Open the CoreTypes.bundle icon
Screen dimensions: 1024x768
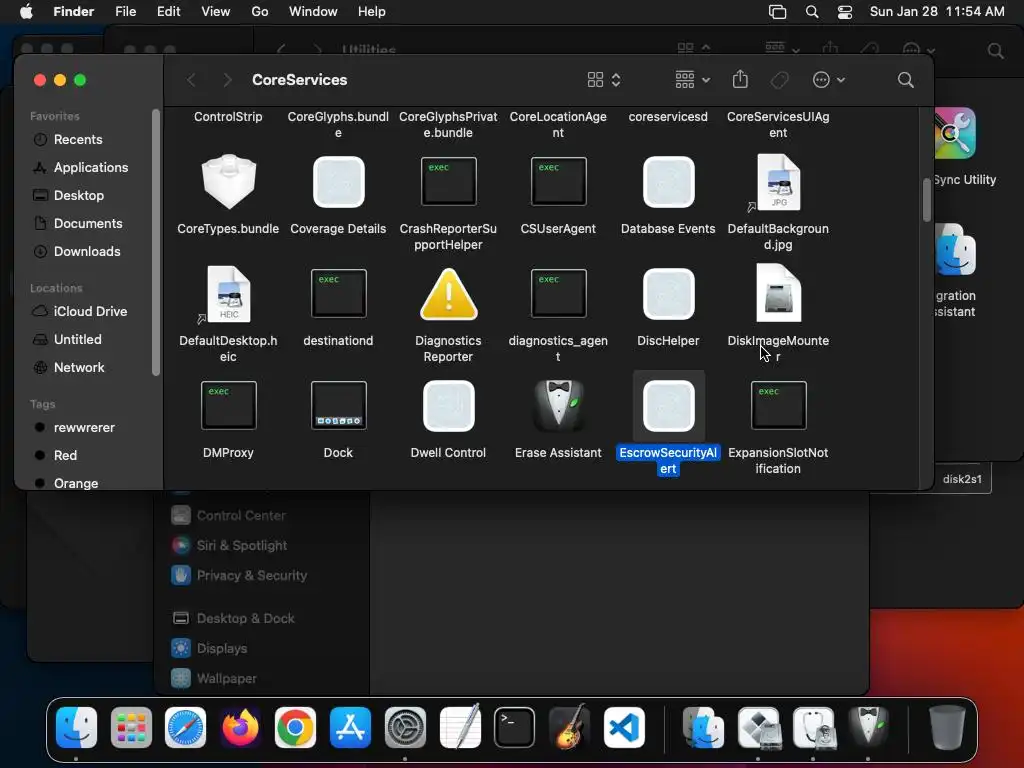pyautogui.click(x=229, y=182)
